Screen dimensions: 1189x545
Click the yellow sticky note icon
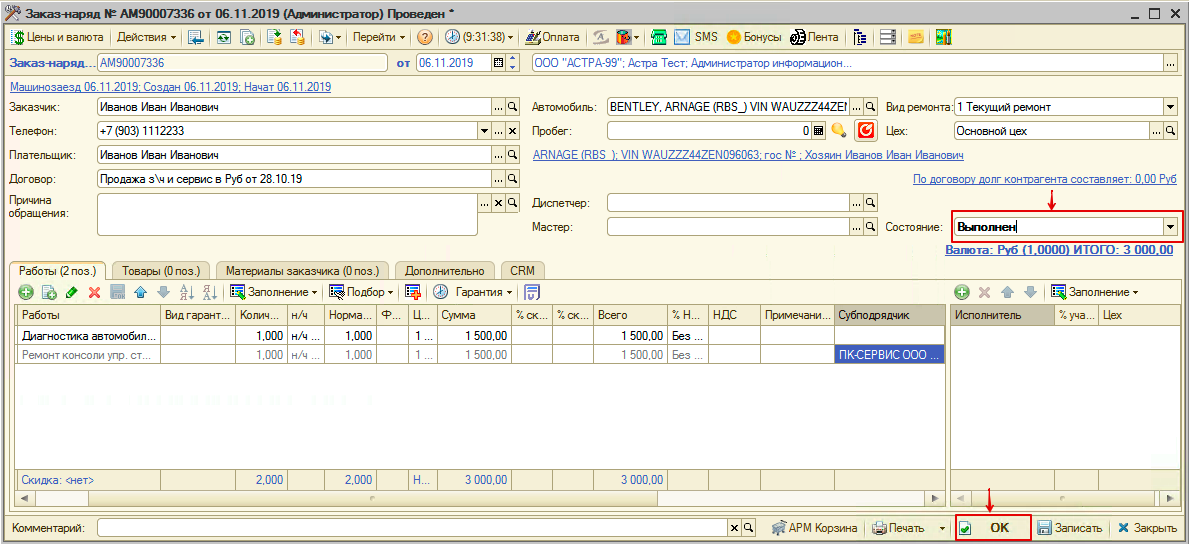coord(916,37)
